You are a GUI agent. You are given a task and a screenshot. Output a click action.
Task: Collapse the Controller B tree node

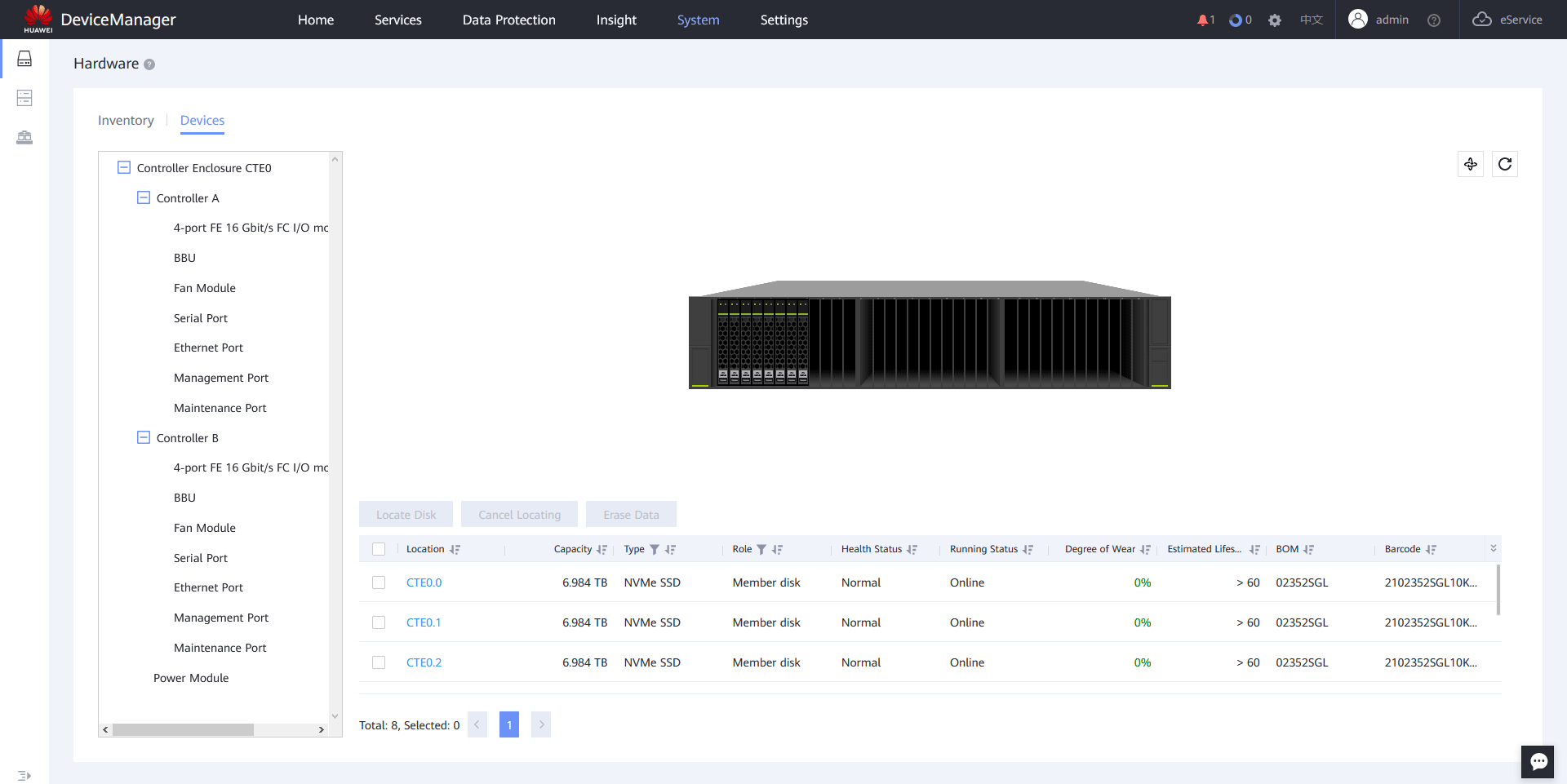pyautogui.click(x=144, y=437)
